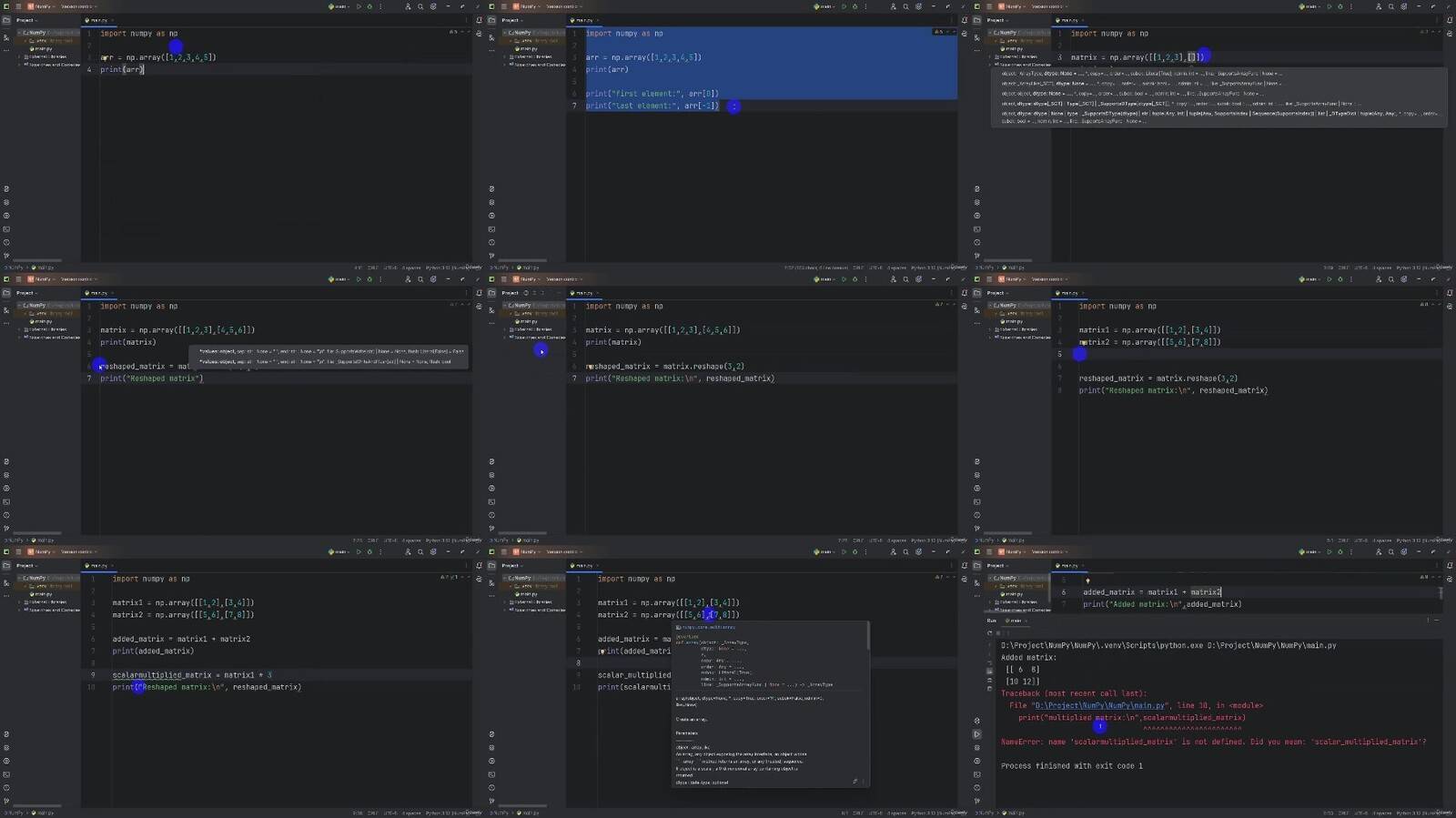The height and width of the screenshot is (818, 1456).
Task: Expand NumPy project dropdown in print(arr) frame
Action: (x=41, y=6)
